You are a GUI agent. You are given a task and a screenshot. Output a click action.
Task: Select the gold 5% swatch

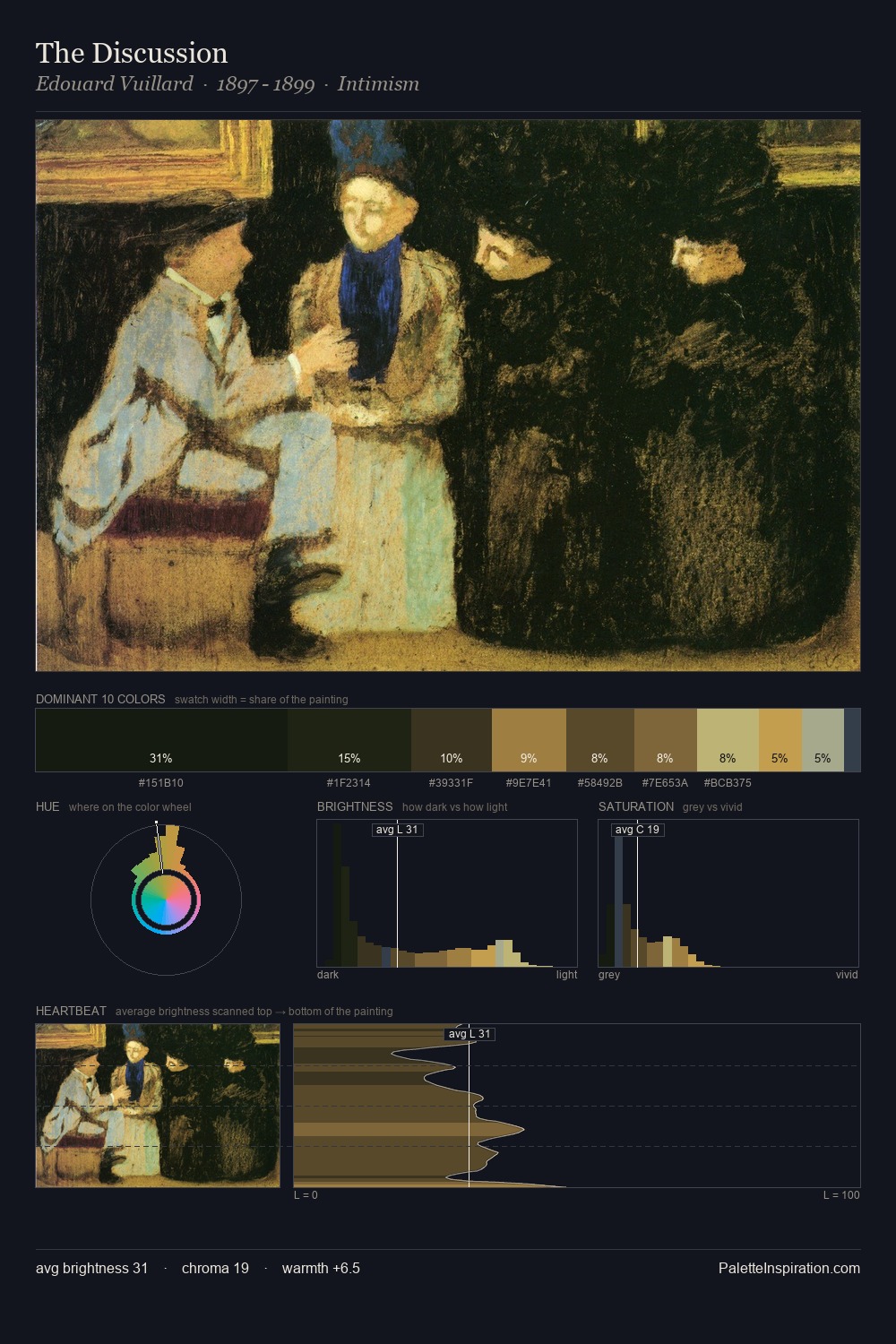780,740
